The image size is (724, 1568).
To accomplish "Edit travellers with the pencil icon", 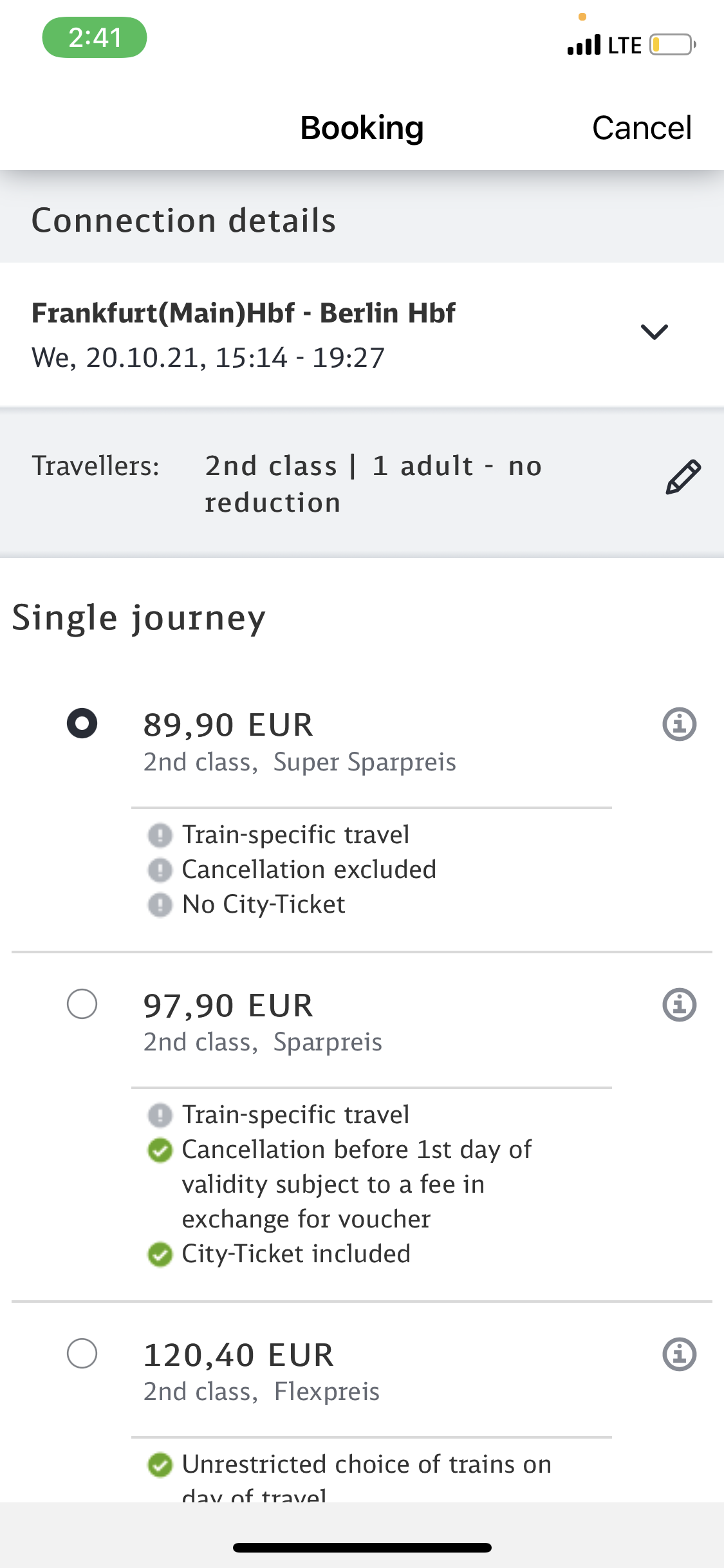I will point(683,477).
